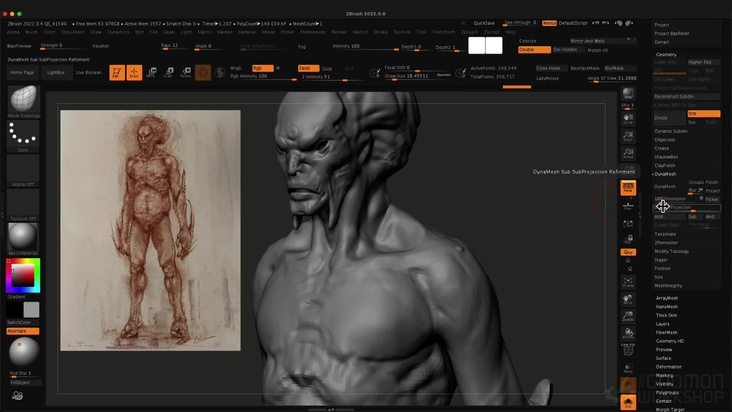Open the Dots stroke selector
Screen dimensions: 732x412
coord(23,134)
